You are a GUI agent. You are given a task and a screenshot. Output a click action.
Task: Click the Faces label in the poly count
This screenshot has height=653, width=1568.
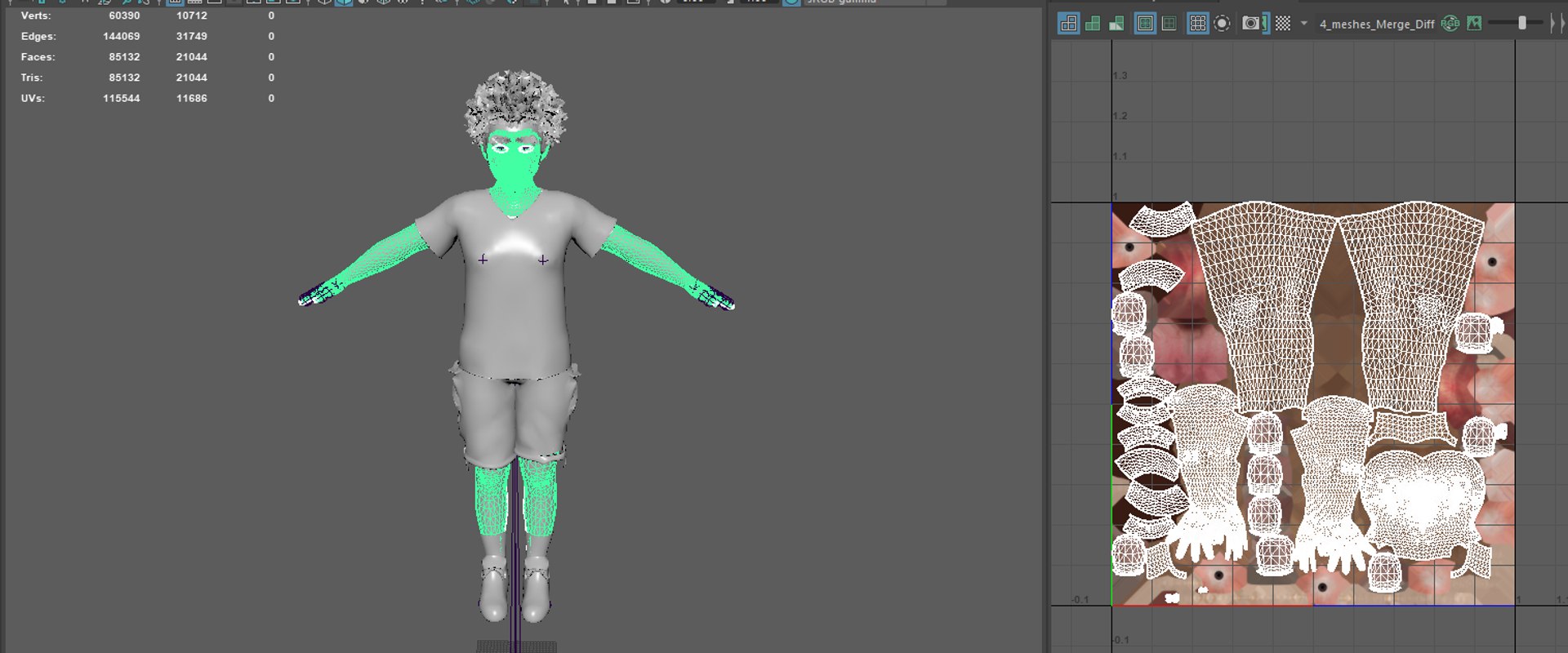tap(38, 57)
